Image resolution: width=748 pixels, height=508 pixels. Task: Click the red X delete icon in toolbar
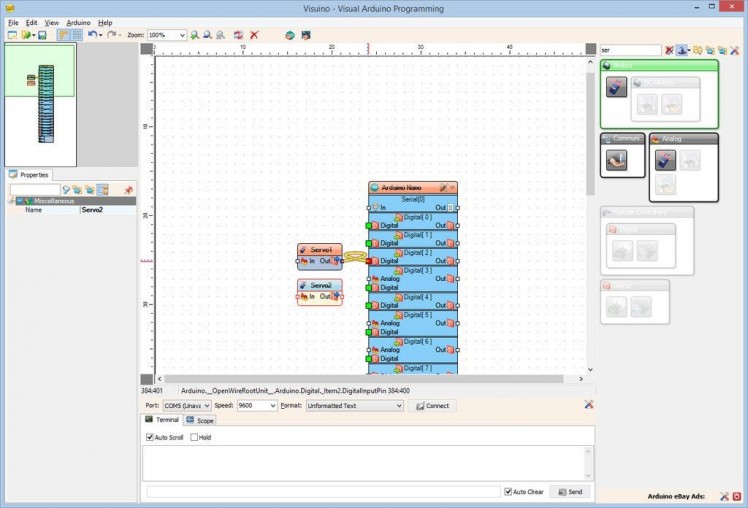click(x=255, y=35)
